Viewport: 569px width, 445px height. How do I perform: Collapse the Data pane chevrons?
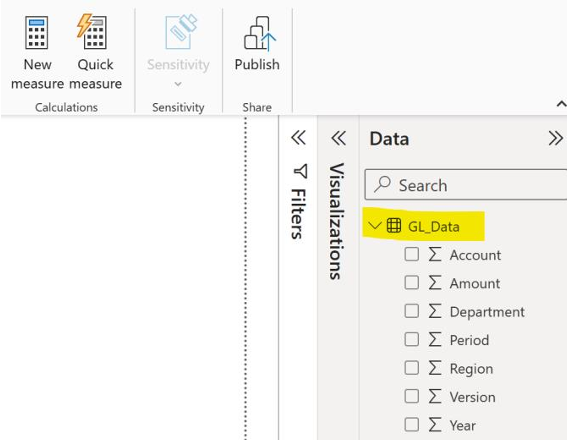click(x=556, y=138)
